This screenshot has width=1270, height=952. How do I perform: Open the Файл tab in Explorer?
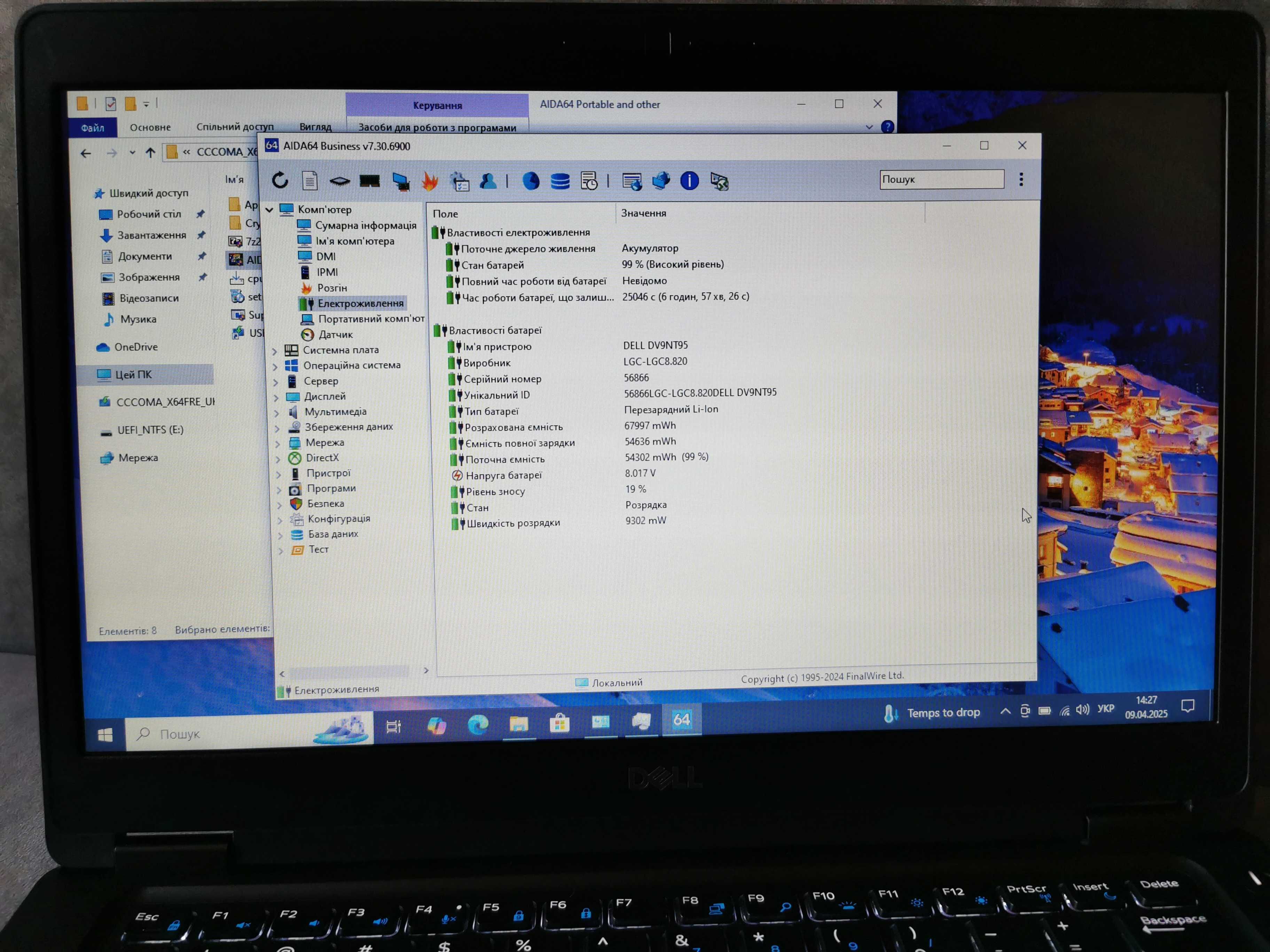(93, 127)
